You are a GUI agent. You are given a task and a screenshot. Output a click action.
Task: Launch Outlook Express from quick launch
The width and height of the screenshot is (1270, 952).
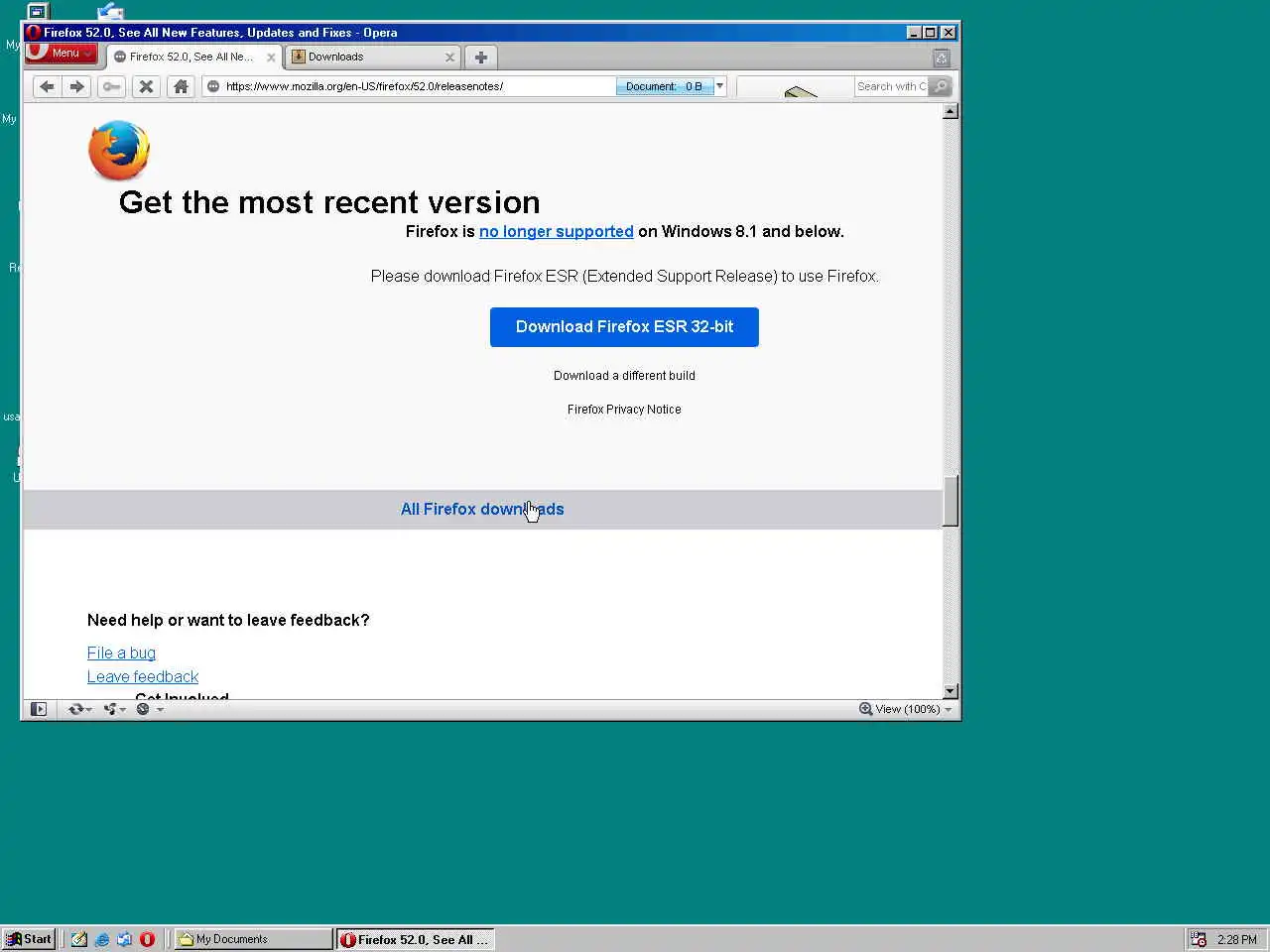pyautogui.click(x=125, y=939)
